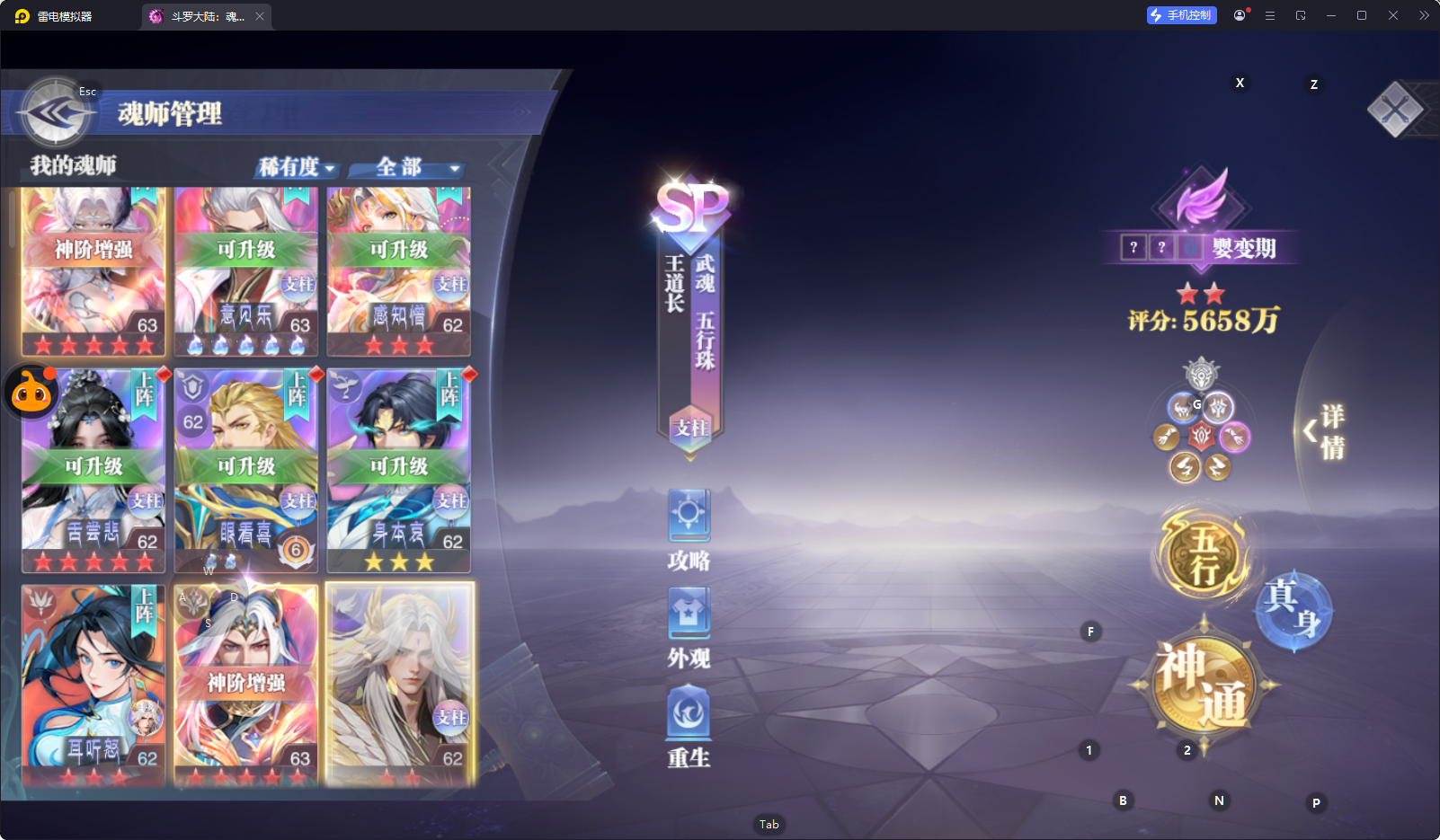
Task: Click the 雷电模拟器 home tab
Action: (56, 16)
